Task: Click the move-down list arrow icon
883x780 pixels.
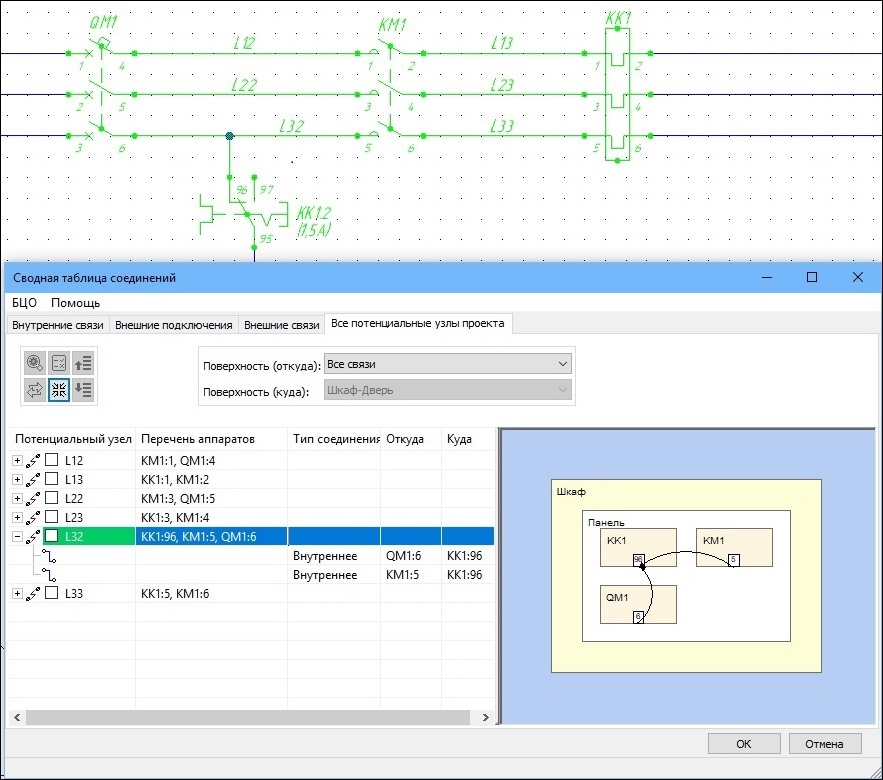Action: click(84, 390)
